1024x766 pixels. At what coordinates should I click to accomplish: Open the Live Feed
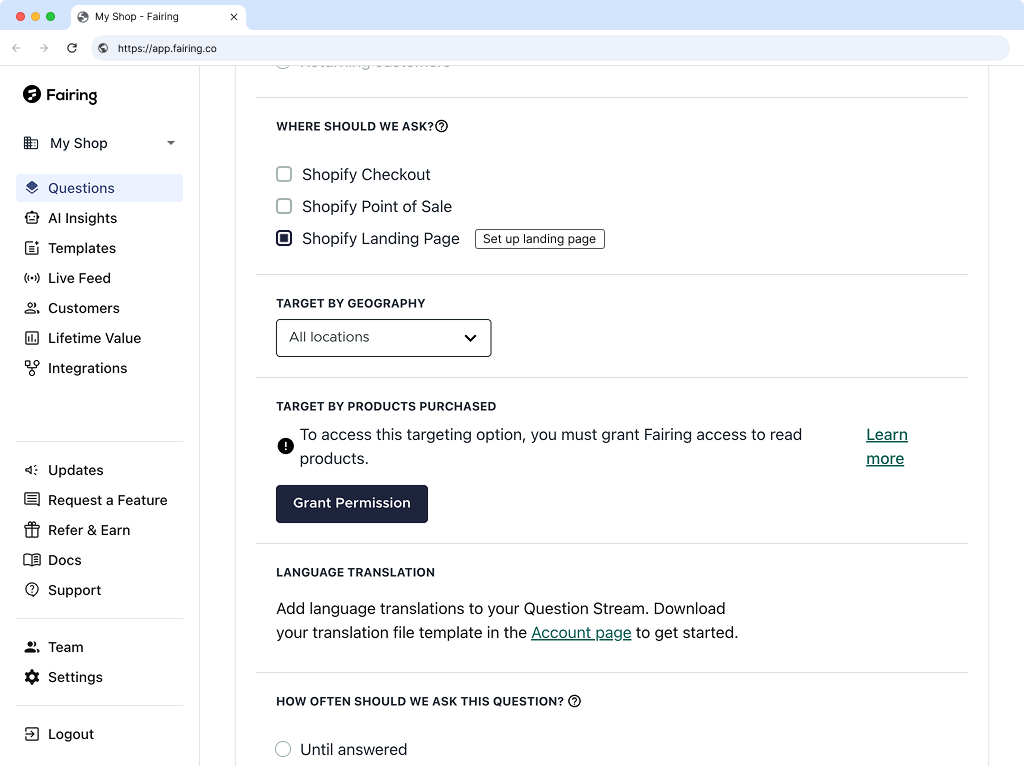pyautogui.click(x=79, y=277)
